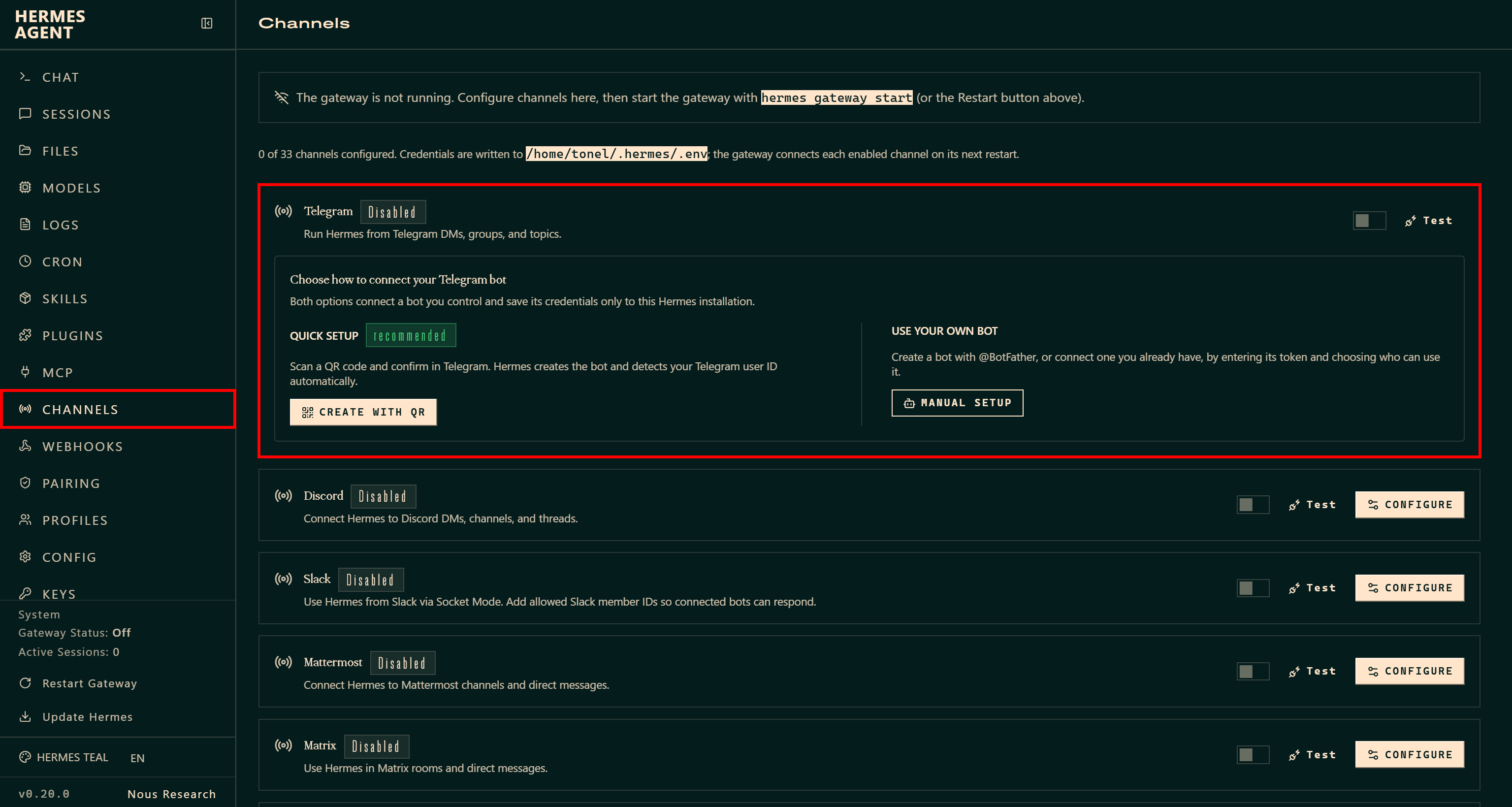The height and width of the screenshot is (807, 1512).
Task: Click the 'hermes gateway start' command text
Action: click(x=836, y=97)
